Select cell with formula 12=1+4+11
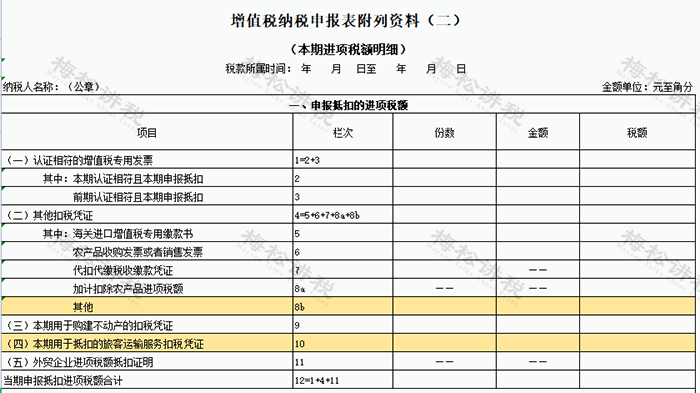700x393 pixels. (343, 380)
